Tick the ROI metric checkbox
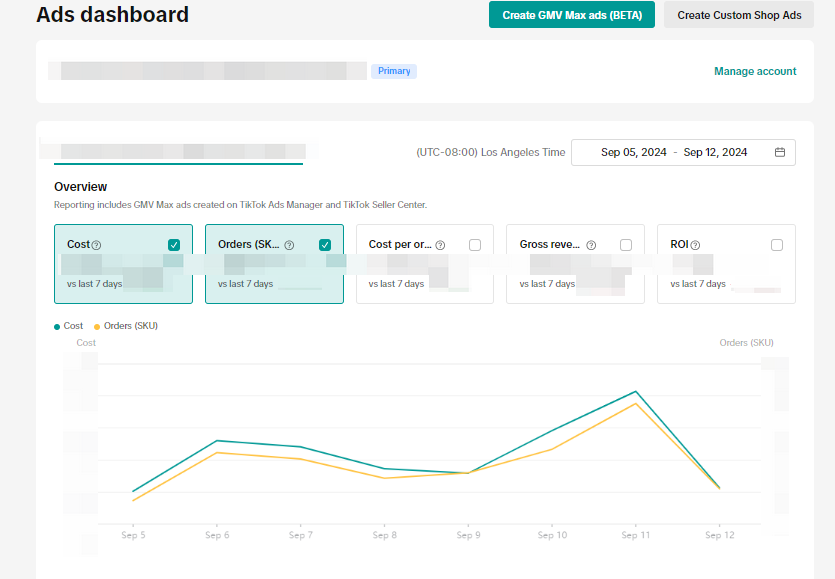 pos(777,245)
